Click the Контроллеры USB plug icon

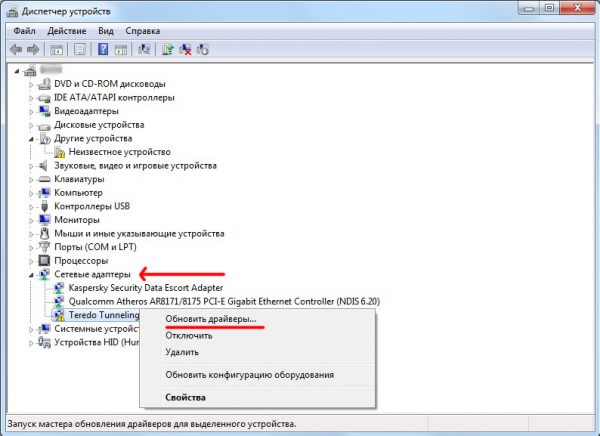(x=44, y=206)
